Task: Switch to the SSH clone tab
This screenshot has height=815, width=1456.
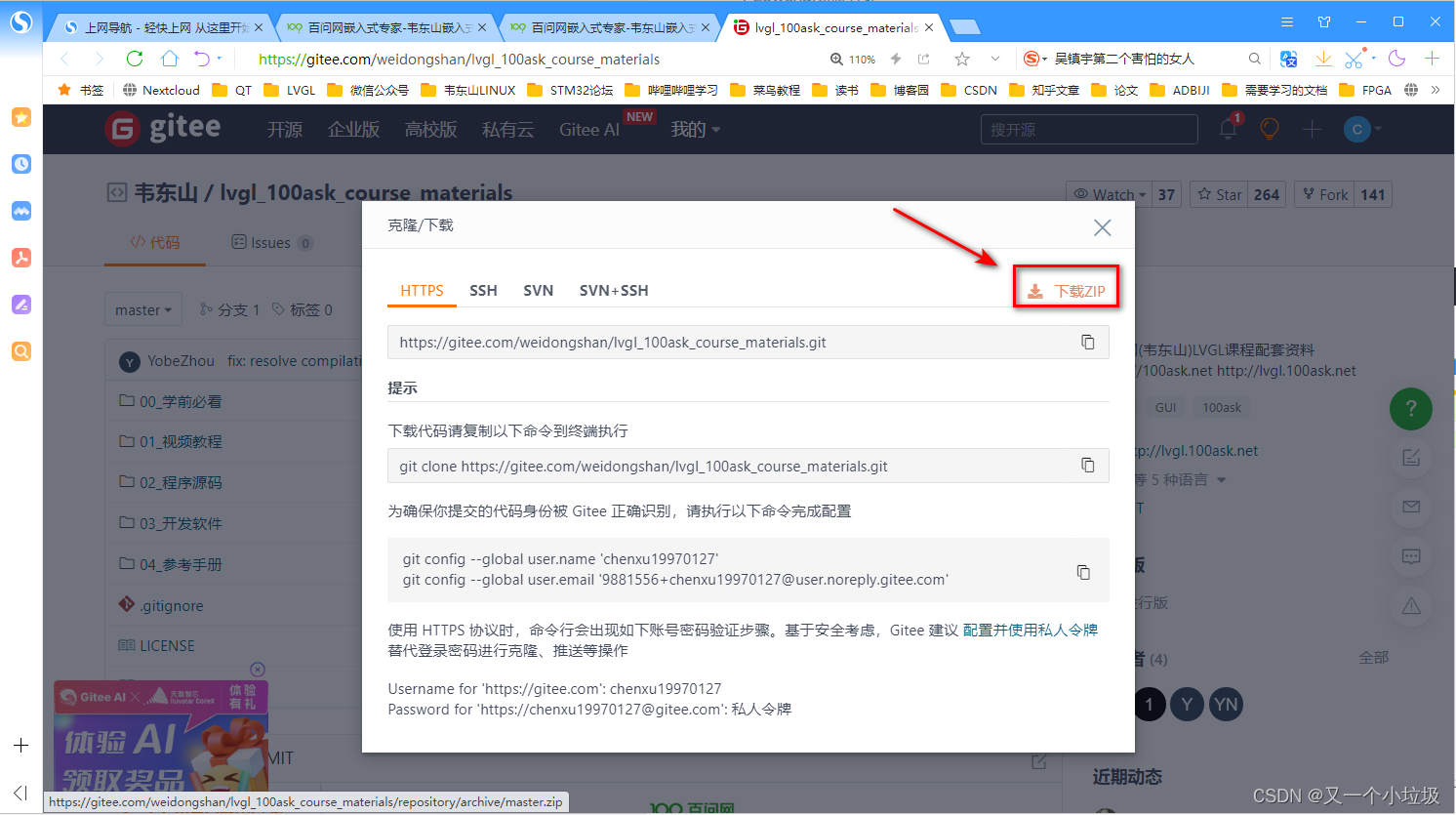Action: pos(483,291)
